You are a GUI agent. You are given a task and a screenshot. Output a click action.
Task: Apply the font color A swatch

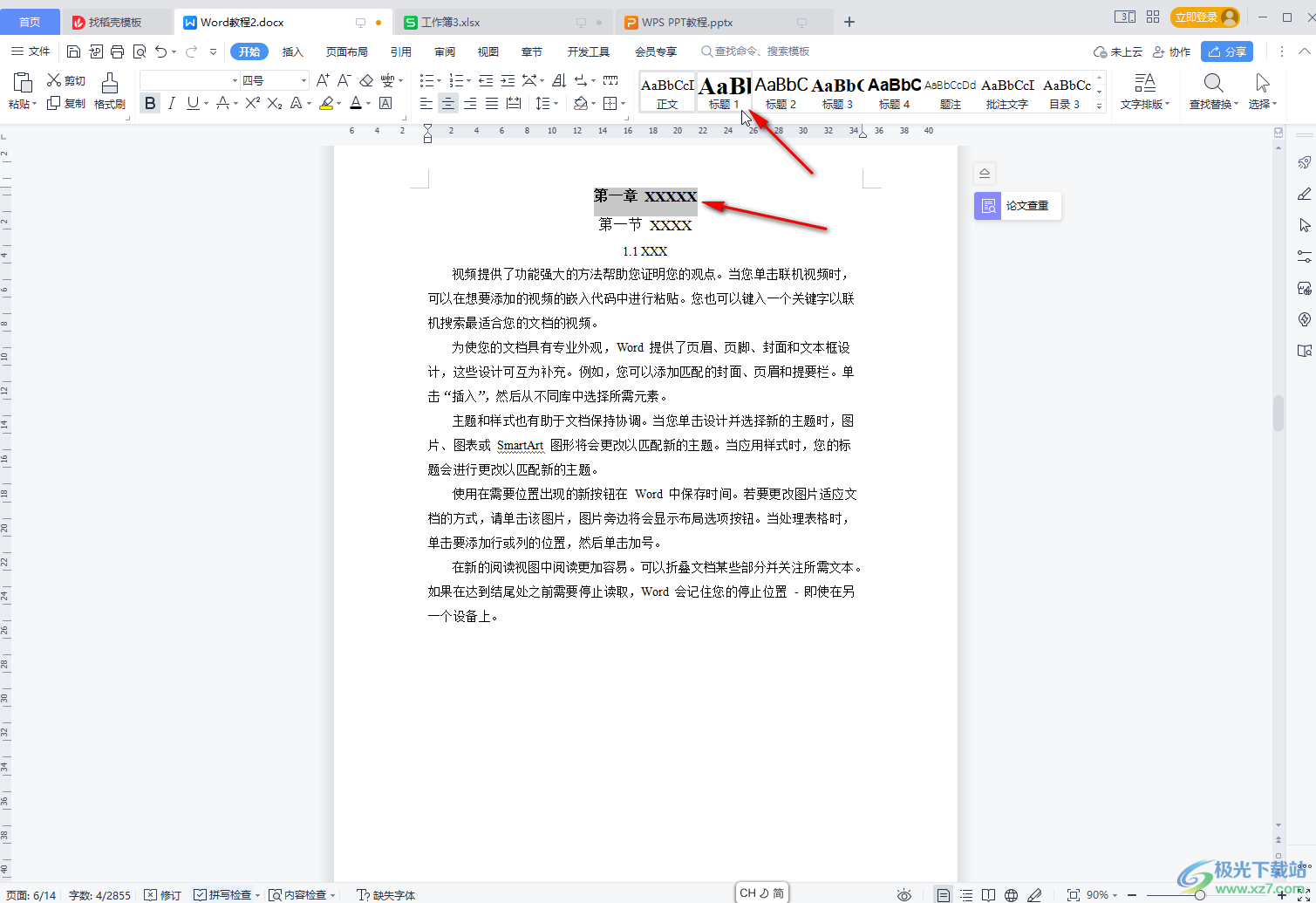click(x=356, y=104)
